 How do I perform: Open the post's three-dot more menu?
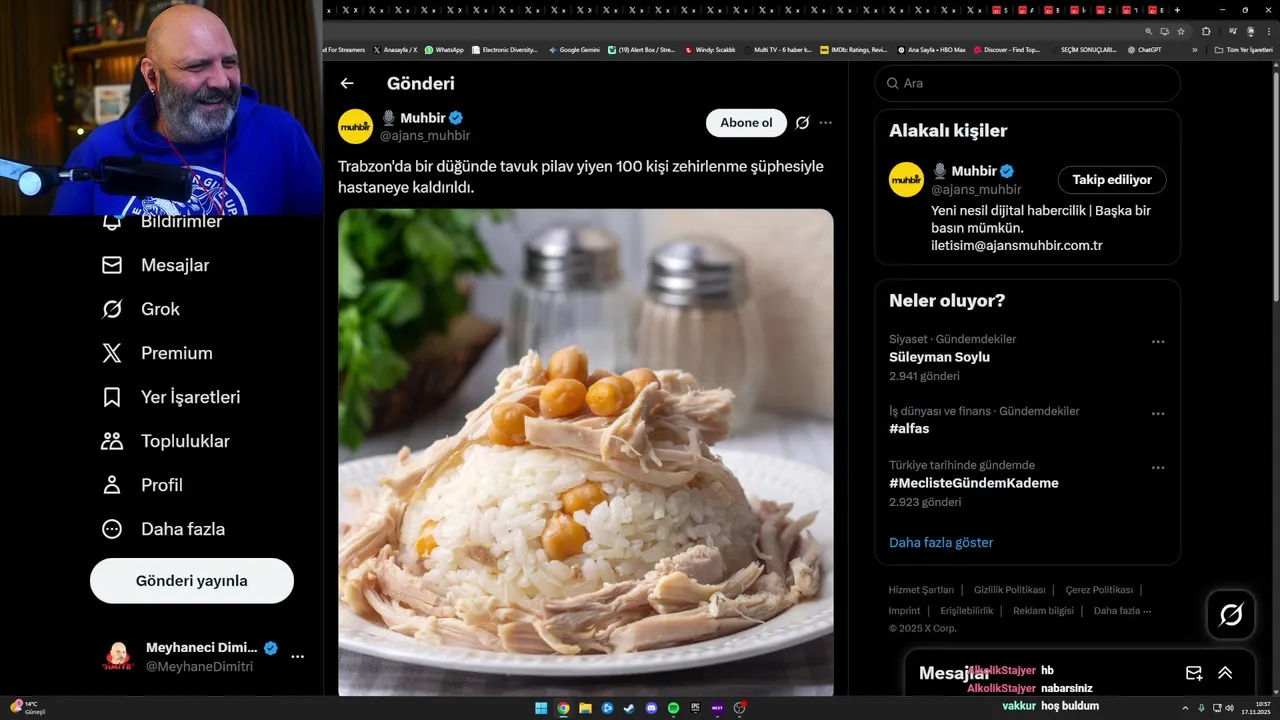click(826, 123)
